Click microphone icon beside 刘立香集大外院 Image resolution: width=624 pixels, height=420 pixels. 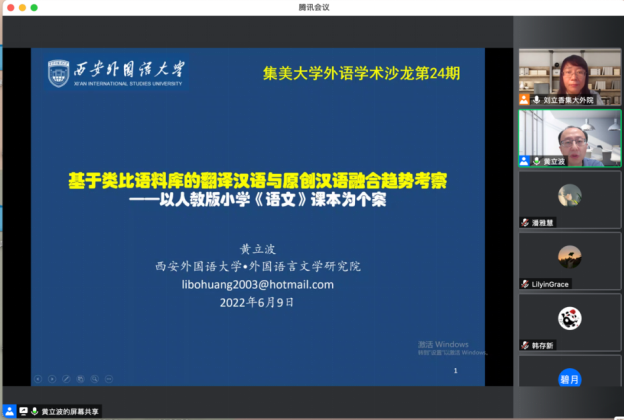click(537, 100)
